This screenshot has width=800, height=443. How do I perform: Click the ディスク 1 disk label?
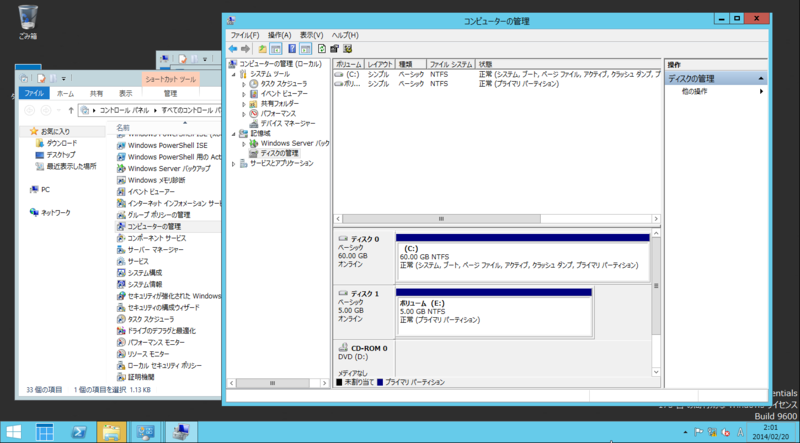364,294
